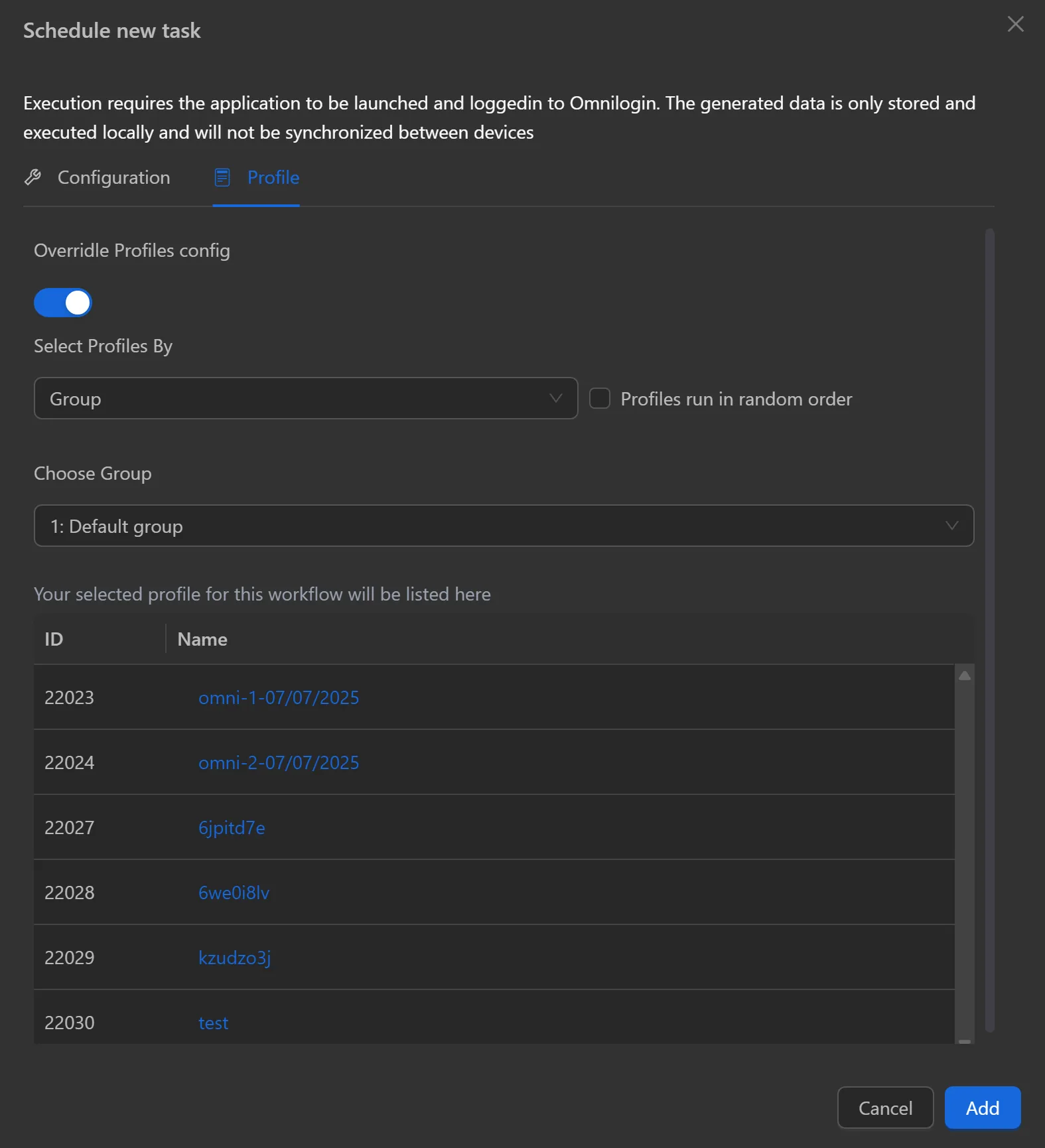Screen dimensions: 1045x1148
Task: Click the 6jpitd7e profile link
Action: point(232,827)
